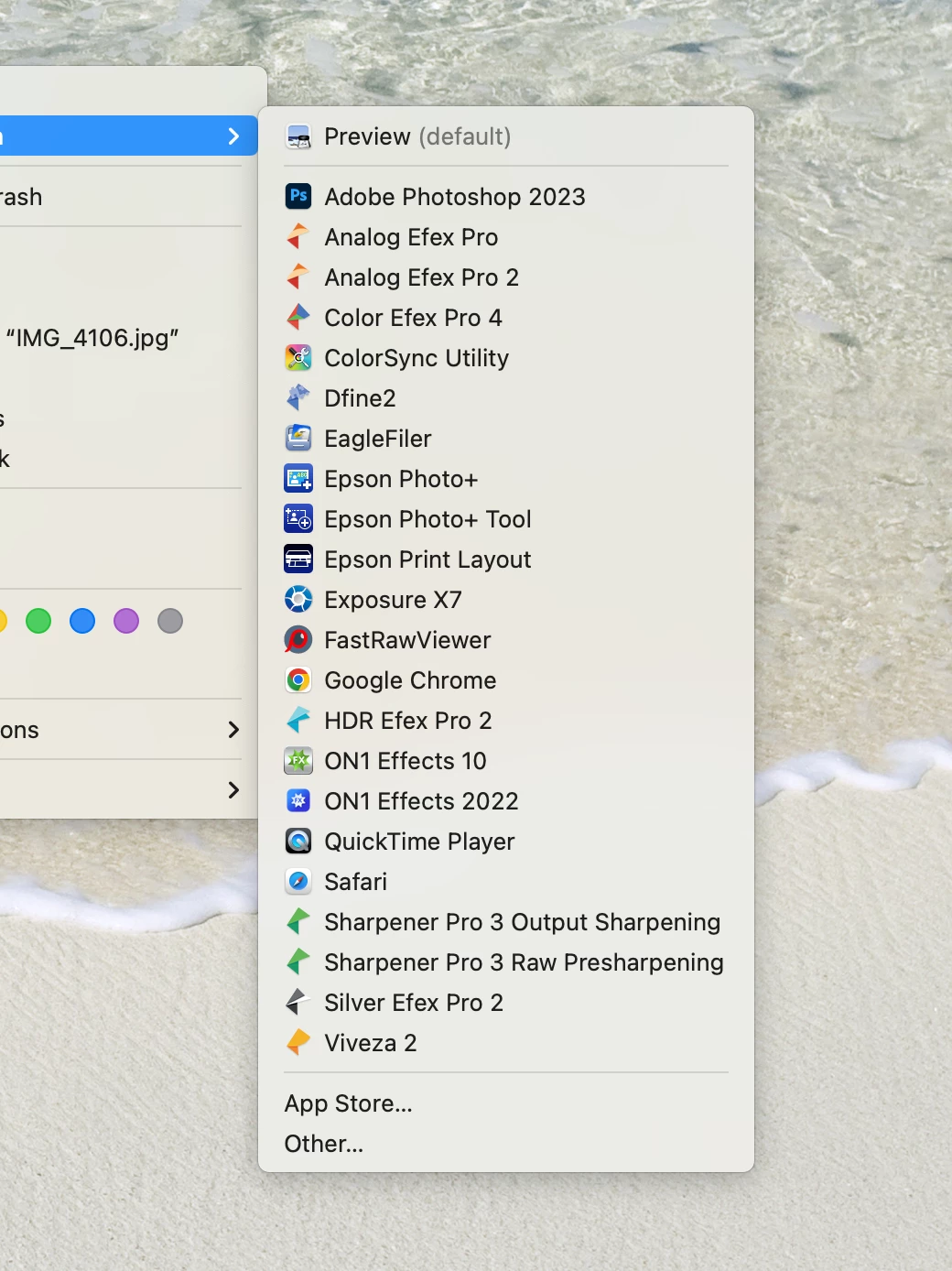Select Google Chrome menu entry
Image resolution: width=952 pixels, height=1271 pixels.
(506, 679)
